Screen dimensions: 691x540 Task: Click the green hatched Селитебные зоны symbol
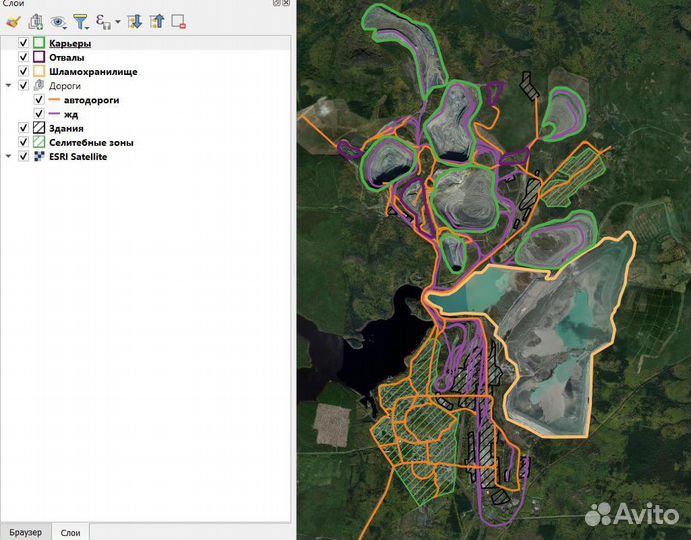39,142
